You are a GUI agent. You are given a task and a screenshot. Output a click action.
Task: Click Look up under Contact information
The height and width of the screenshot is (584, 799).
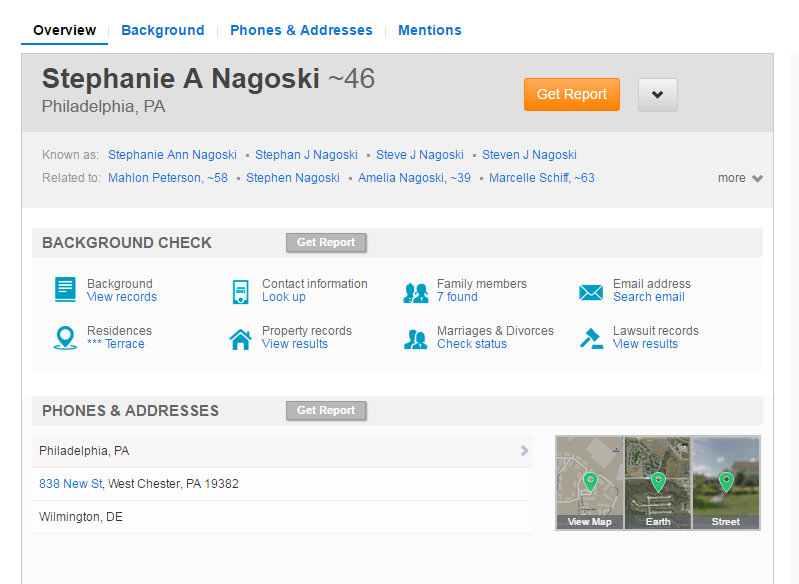pos(284,297)
